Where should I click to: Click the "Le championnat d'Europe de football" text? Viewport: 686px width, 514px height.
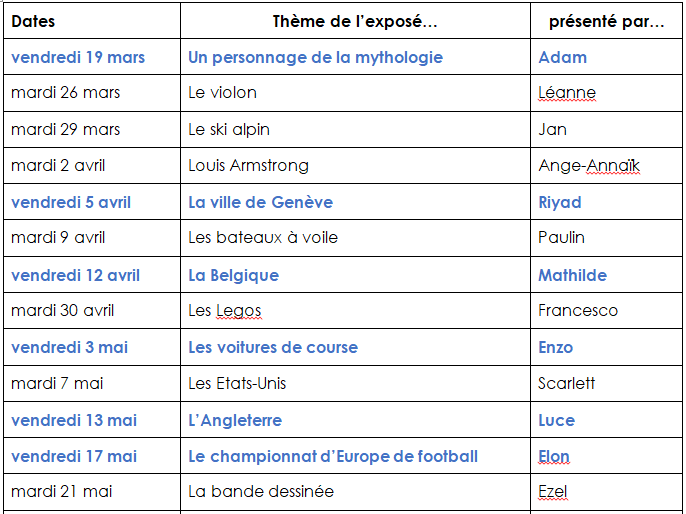click(333, 456)
